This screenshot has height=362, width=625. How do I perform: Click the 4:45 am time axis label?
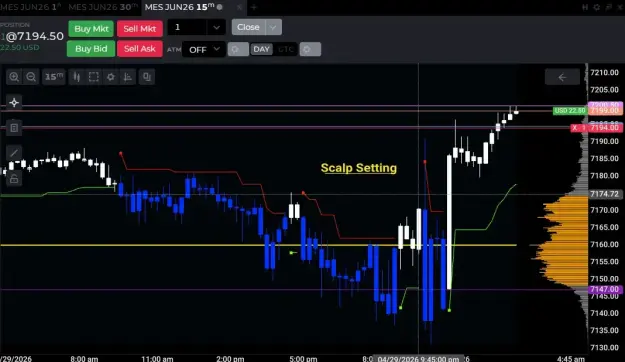click(x=571, y=359)
